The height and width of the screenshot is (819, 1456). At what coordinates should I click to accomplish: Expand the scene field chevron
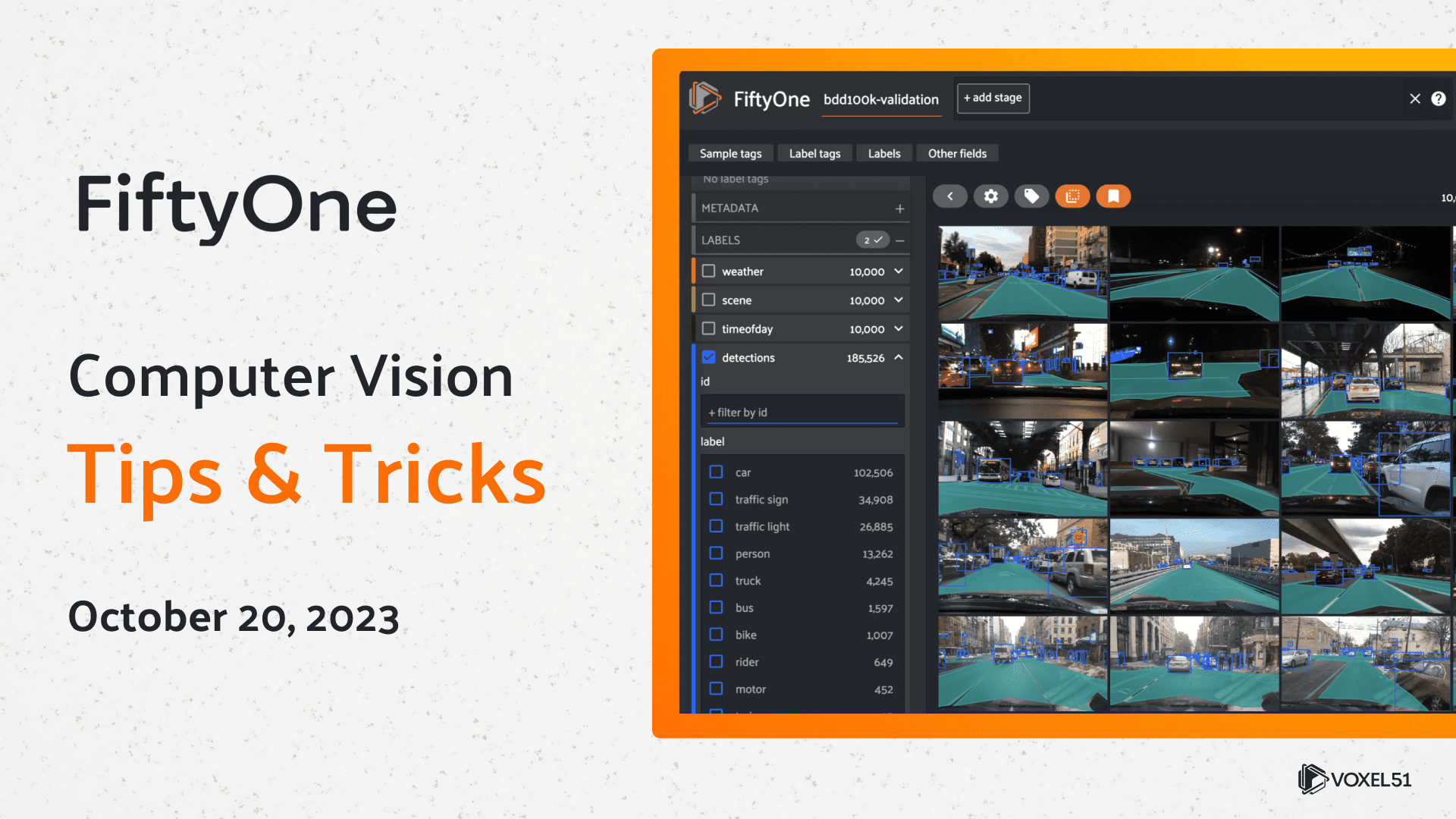(899, 300)
